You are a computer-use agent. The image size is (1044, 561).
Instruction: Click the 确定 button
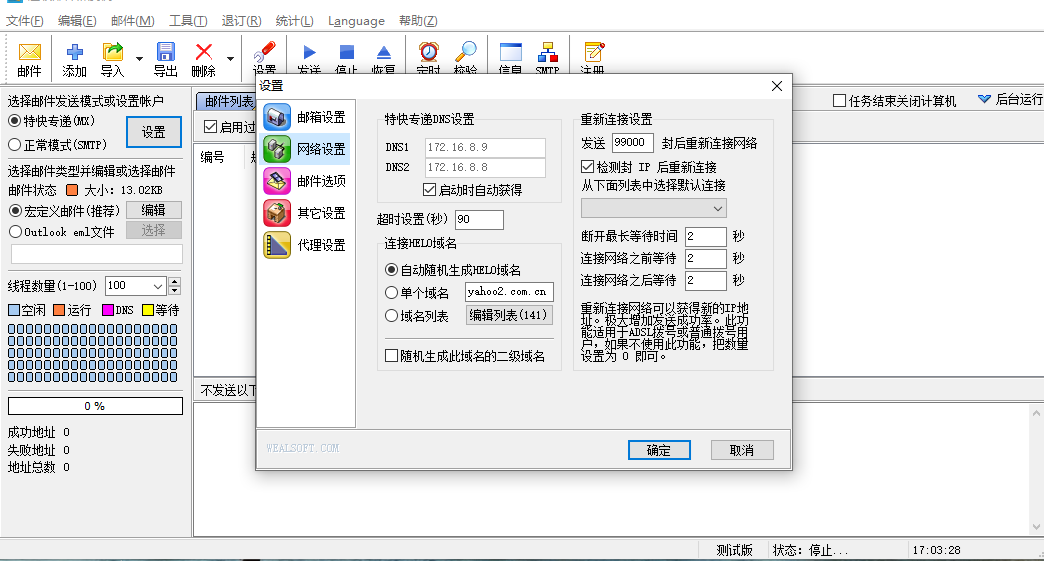point(659,450)
